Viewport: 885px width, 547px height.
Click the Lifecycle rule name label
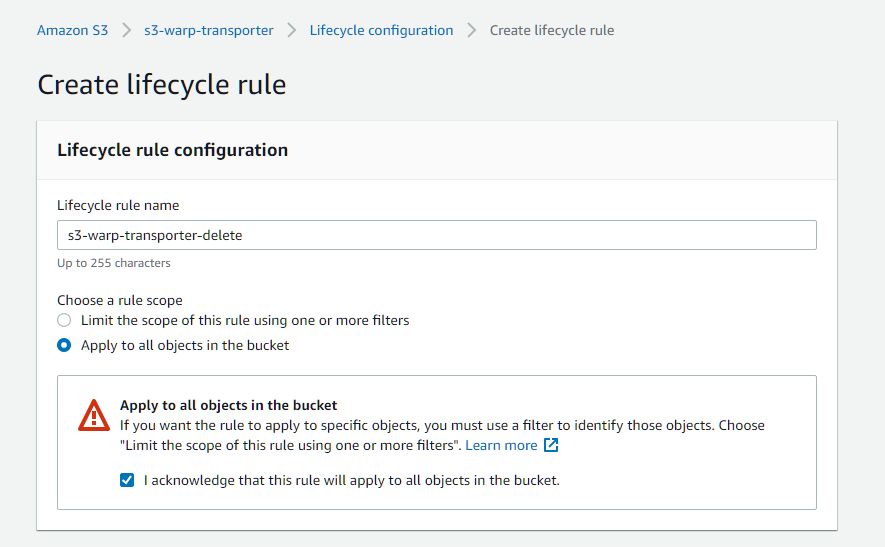coord(118,205)
